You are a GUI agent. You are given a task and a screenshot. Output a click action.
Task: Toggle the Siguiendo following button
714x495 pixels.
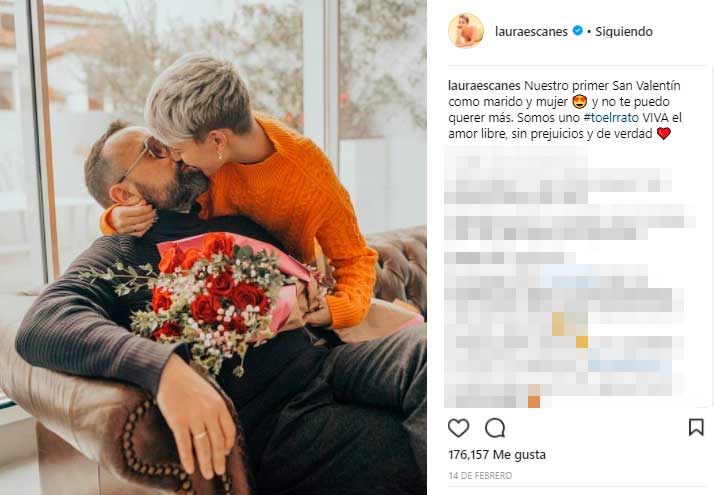(624, 31)
